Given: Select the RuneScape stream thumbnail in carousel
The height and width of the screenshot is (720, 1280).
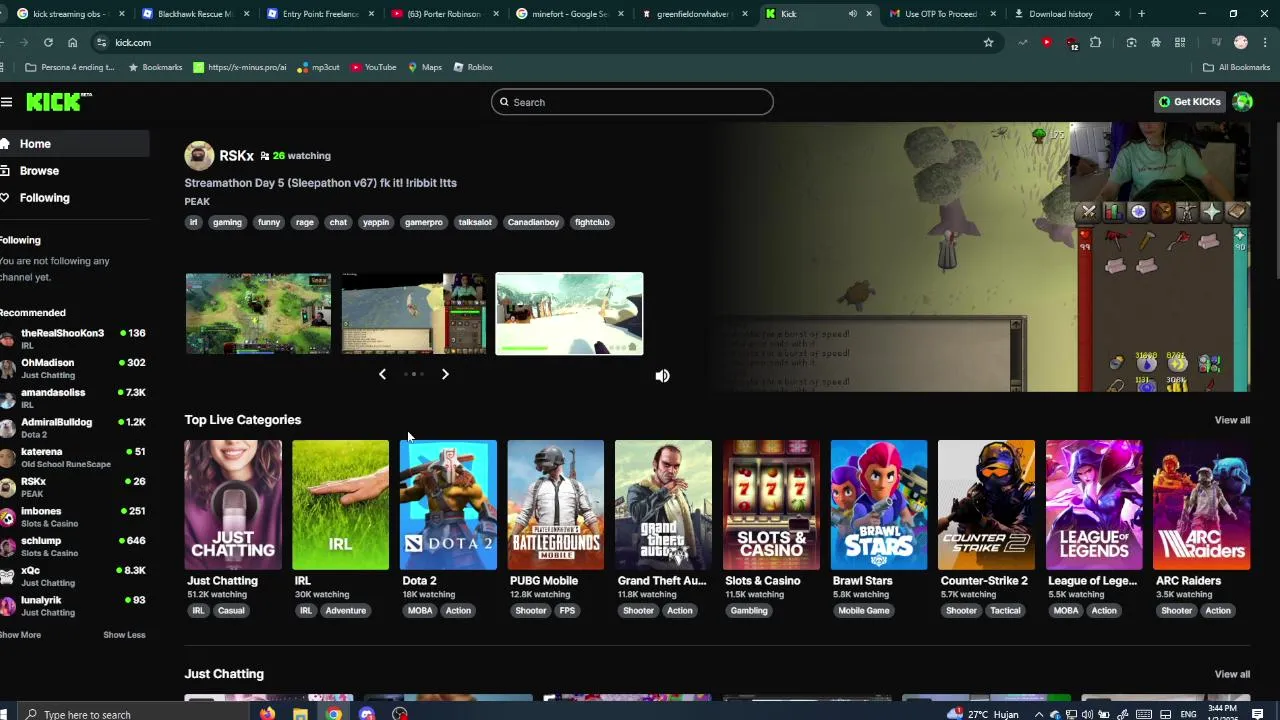Looking at the screenshot, I should click(414, 314).
